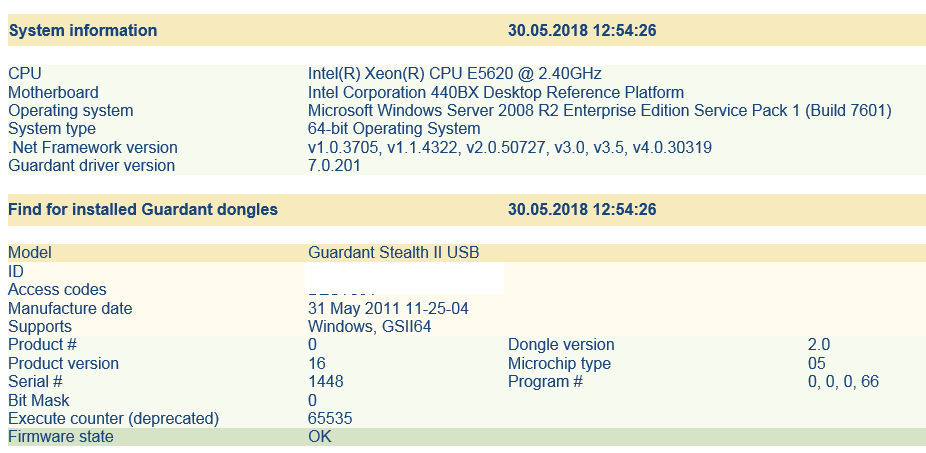
Task: Click the Microchip type value 05
Action: pyautogui.click(x=817, y=364)
